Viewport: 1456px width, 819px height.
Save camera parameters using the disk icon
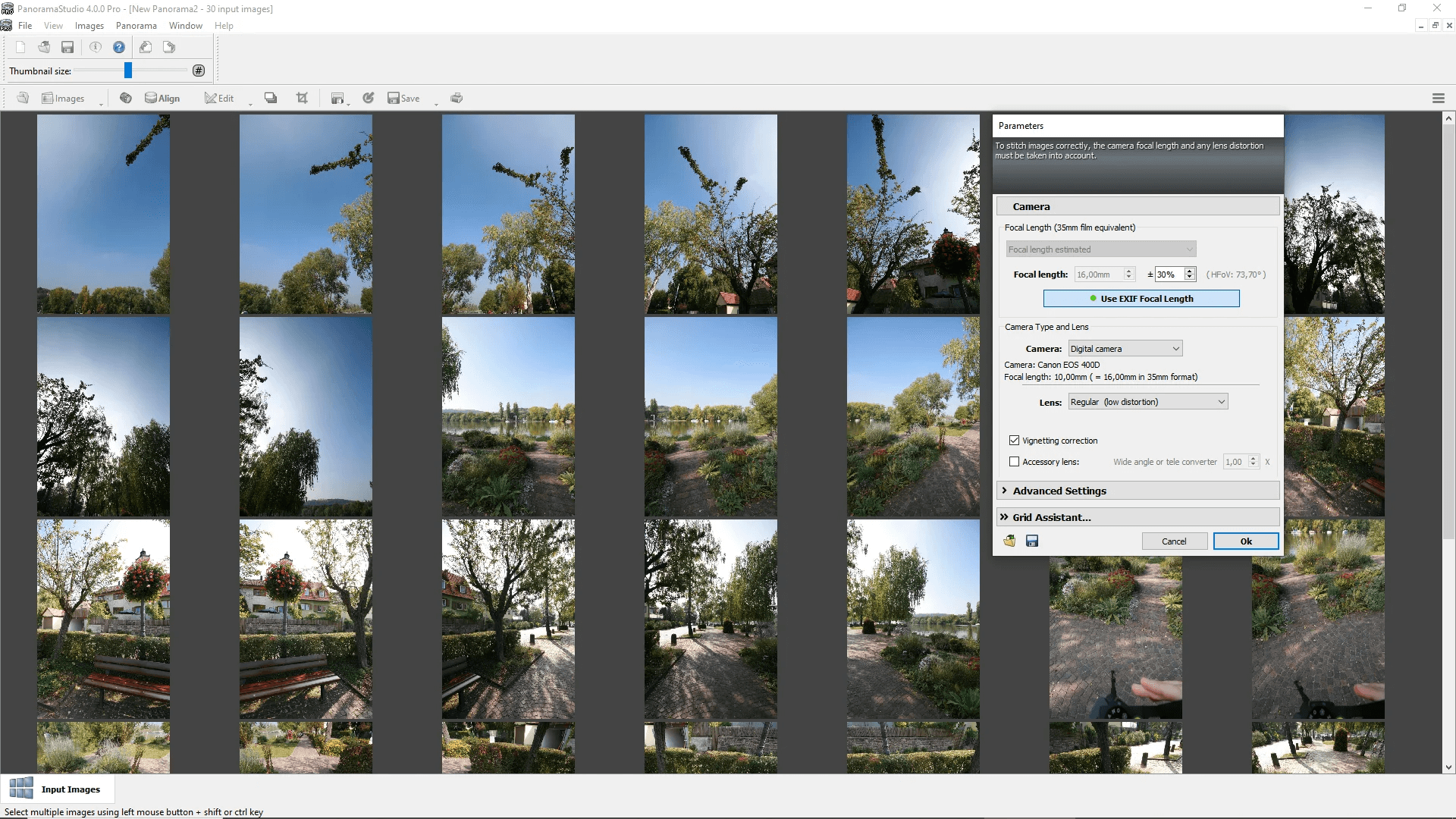point(1031,541)
